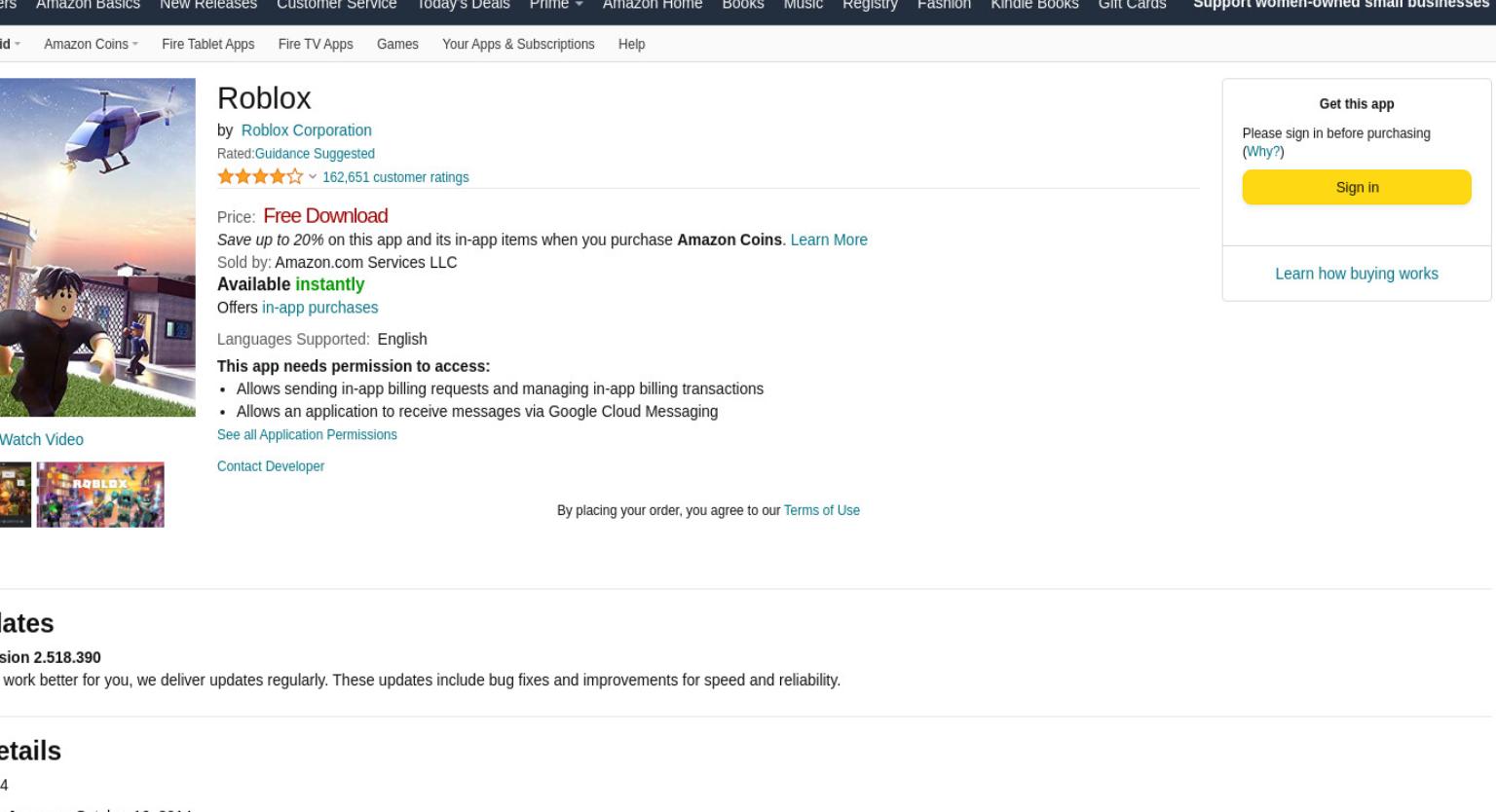Click the Why? link in purchase box
The height and width of the screenshot is (812, 1496).
click(x=1263, y=152)
